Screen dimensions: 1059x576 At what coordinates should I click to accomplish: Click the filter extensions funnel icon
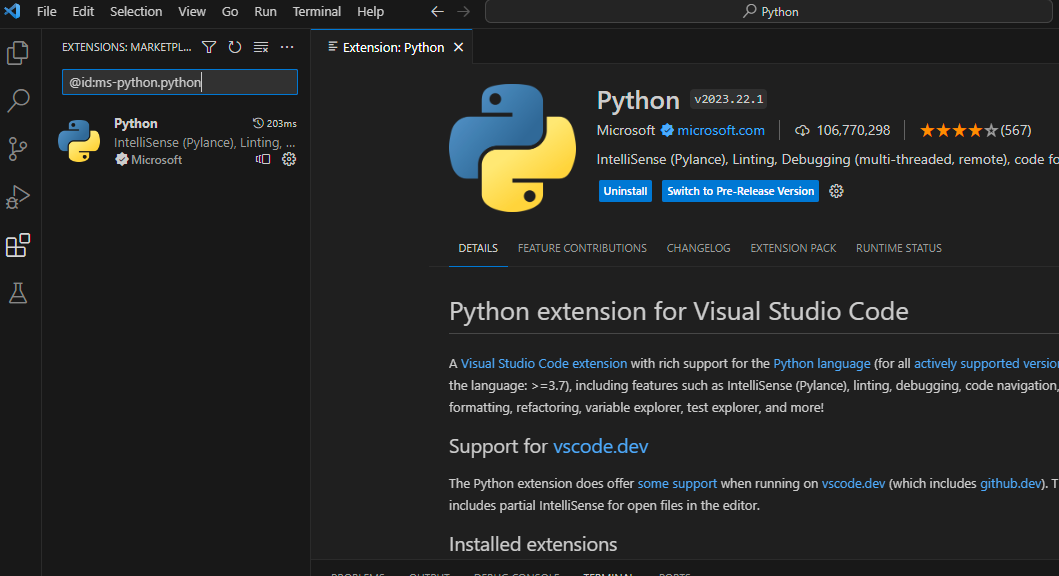pyautogui.click(x=209, y=47)
